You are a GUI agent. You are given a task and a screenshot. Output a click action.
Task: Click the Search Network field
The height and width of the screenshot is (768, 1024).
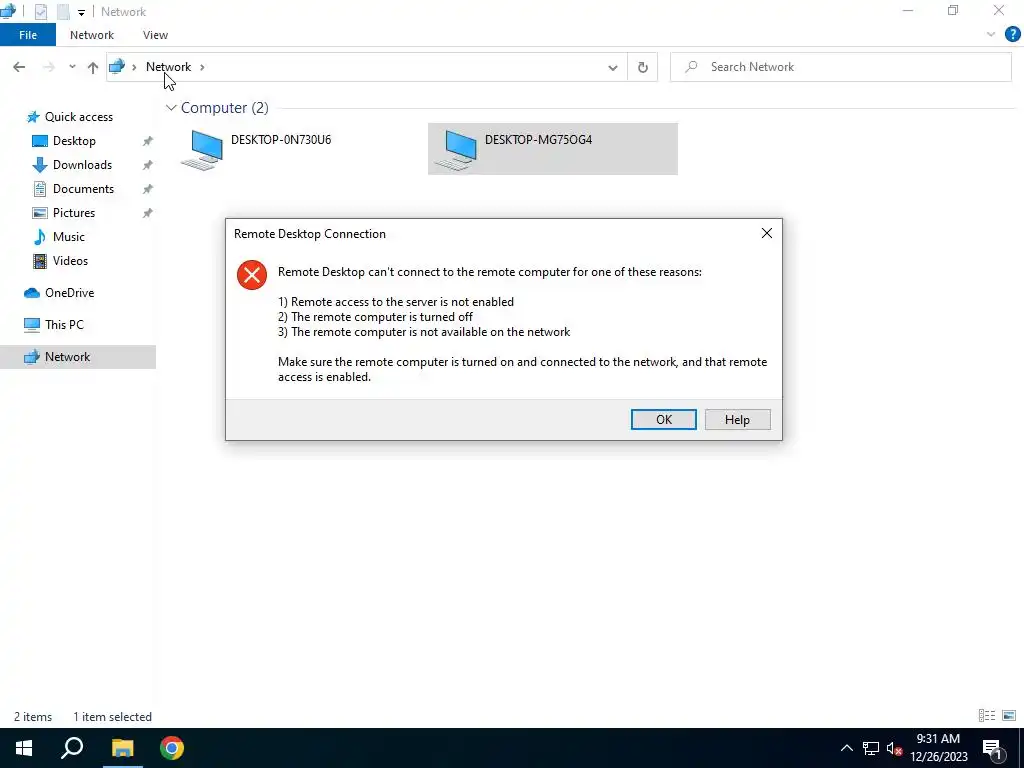(840, 67)
